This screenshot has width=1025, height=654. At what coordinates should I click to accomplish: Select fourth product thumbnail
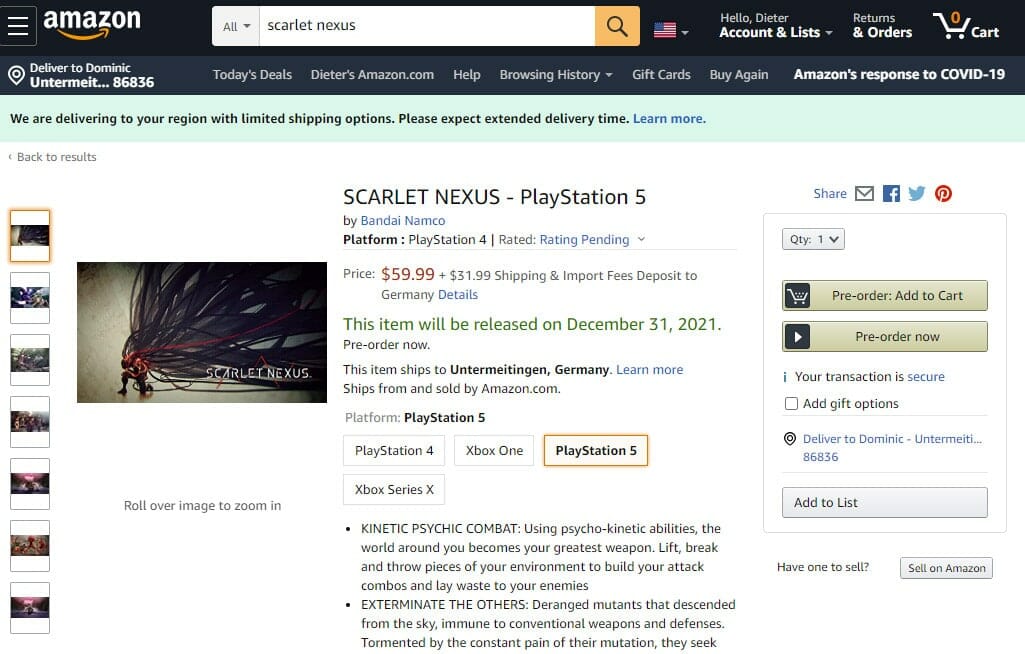click(30, 422)
